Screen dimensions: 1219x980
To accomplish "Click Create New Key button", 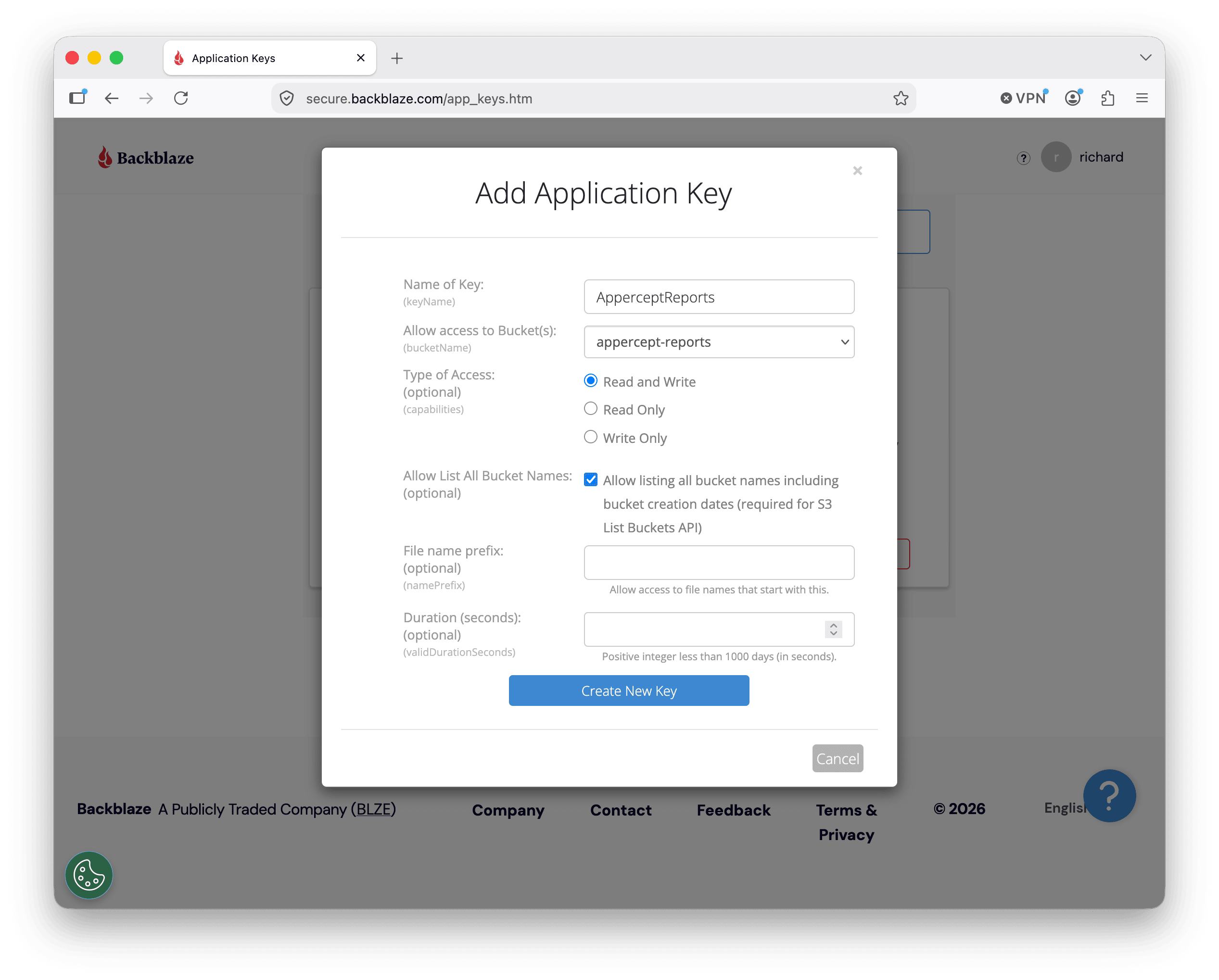I will coord(629,690).
